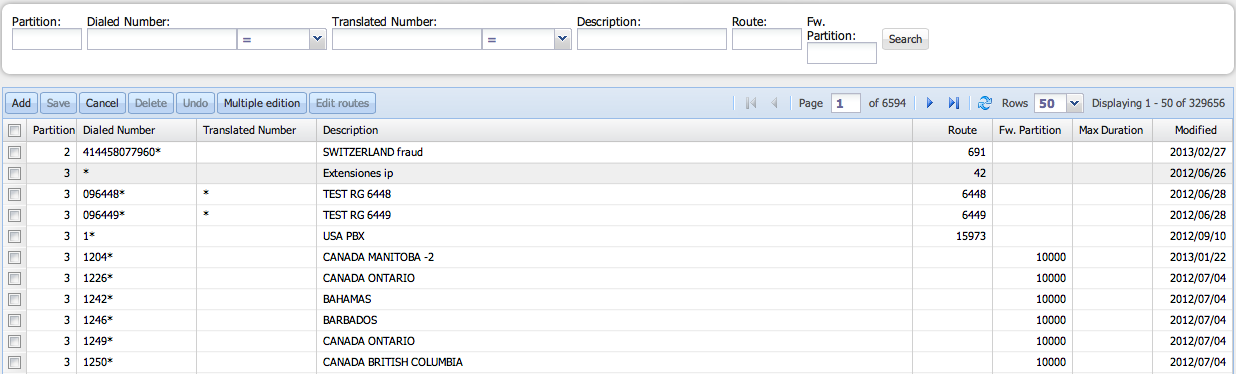Toggle the select-all header checkbox
1236x374 pixels.
point(15,130)
